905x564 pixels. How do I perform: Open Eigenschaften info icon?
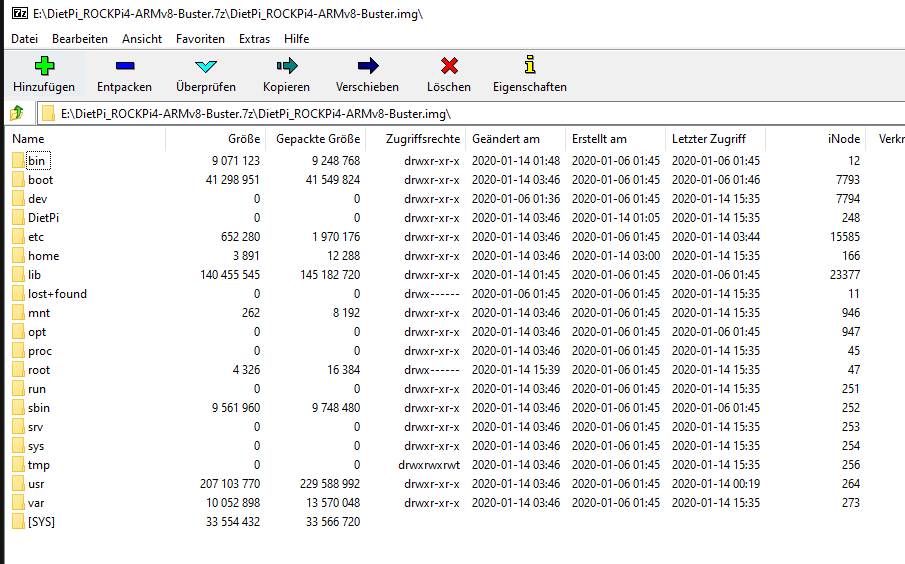529,67
